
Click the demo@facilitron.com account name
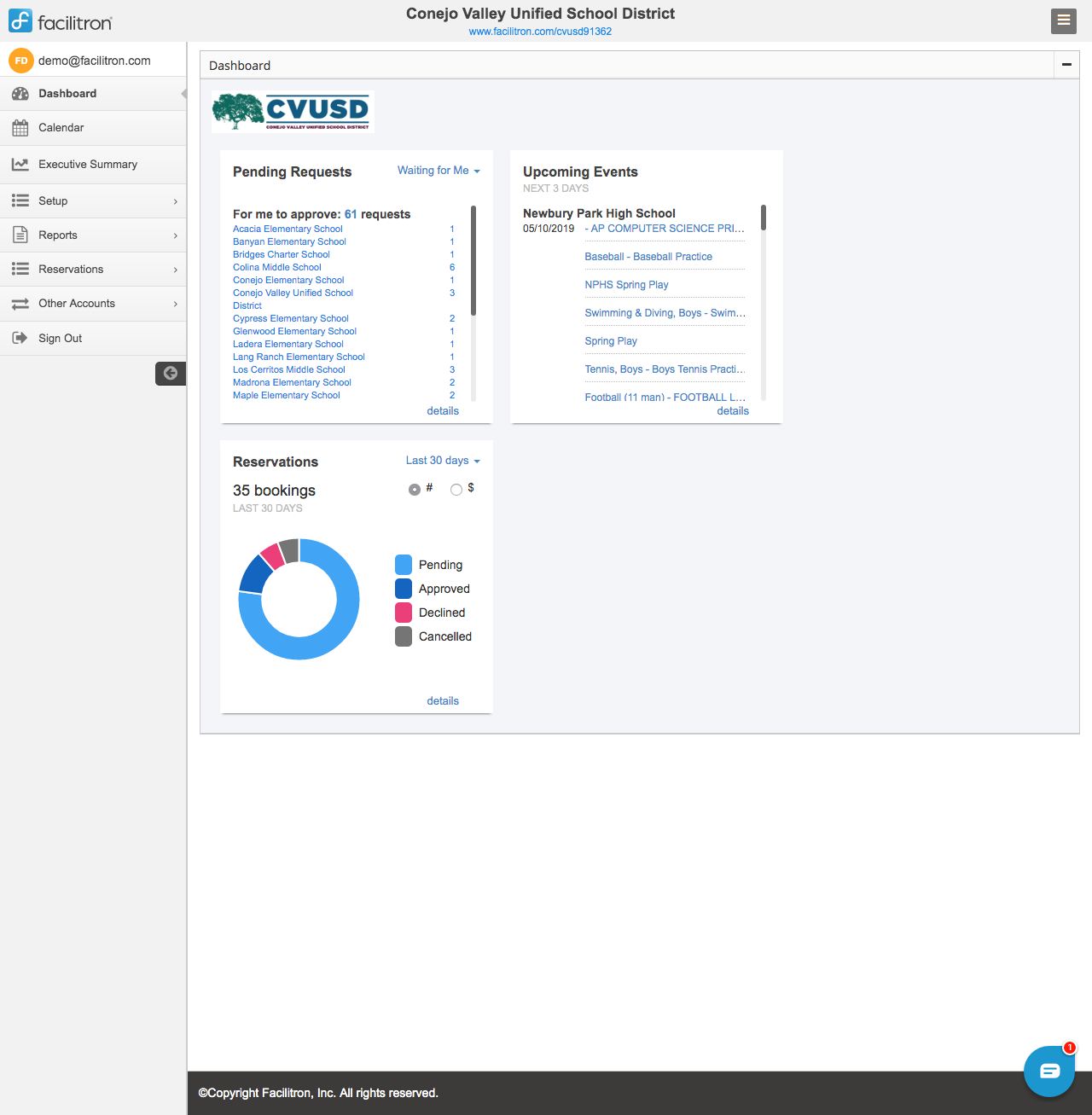coord(95,61)
